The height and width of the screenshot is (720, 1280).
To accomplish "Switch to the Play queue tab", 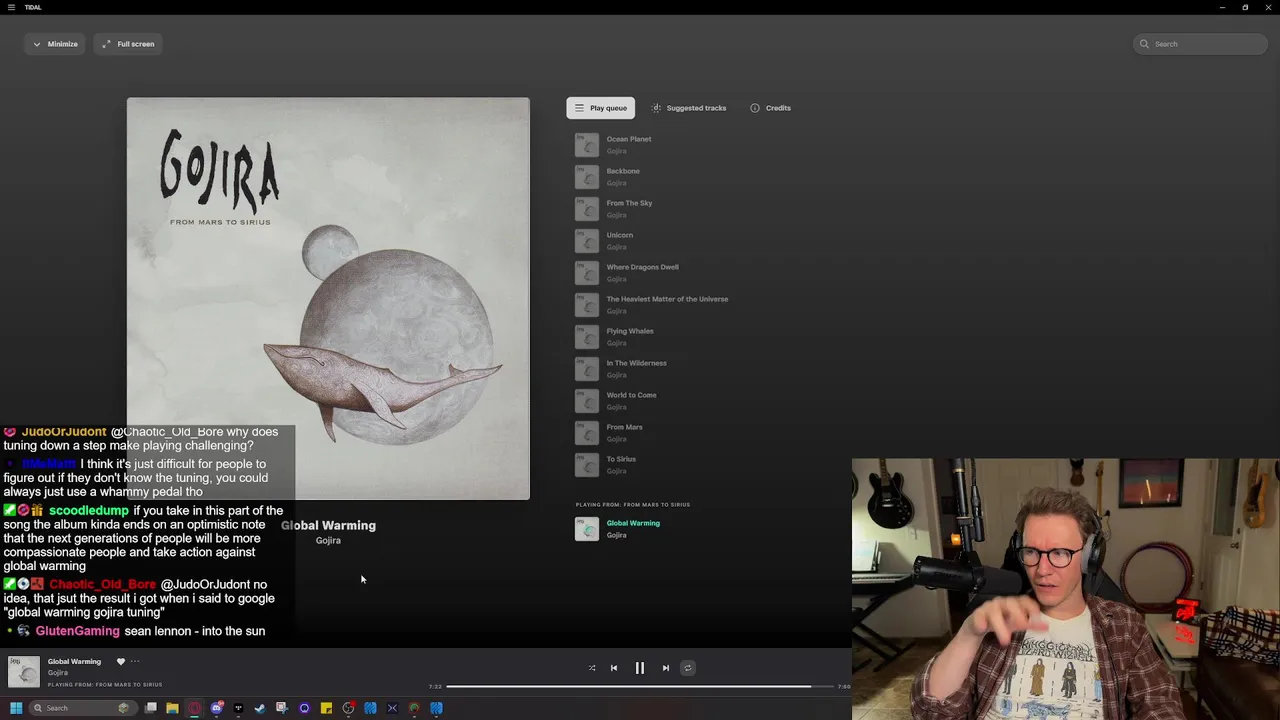I will pos(600,108).
